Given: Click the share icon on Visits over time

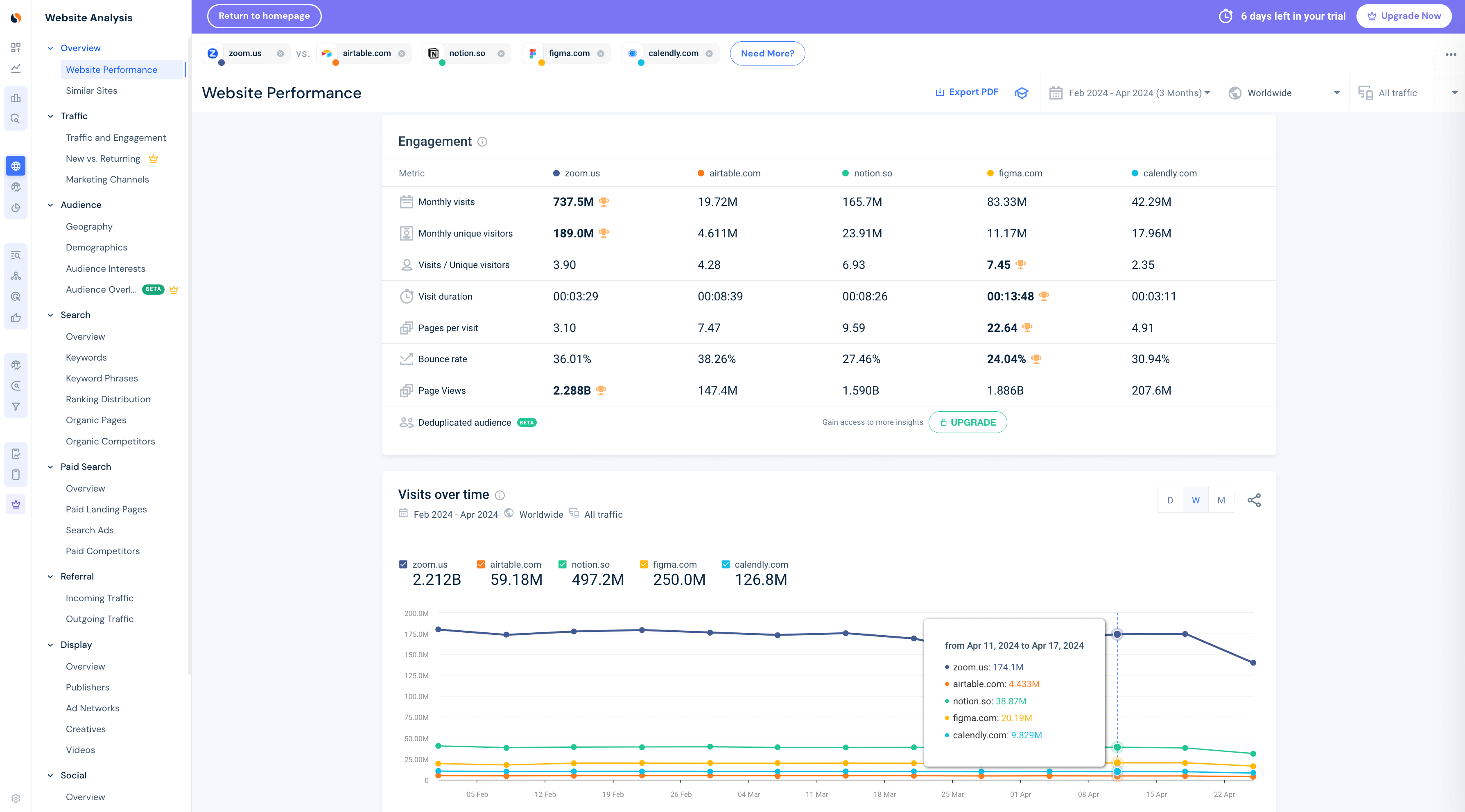Looking at the screenshot, I should [1254, 500].
